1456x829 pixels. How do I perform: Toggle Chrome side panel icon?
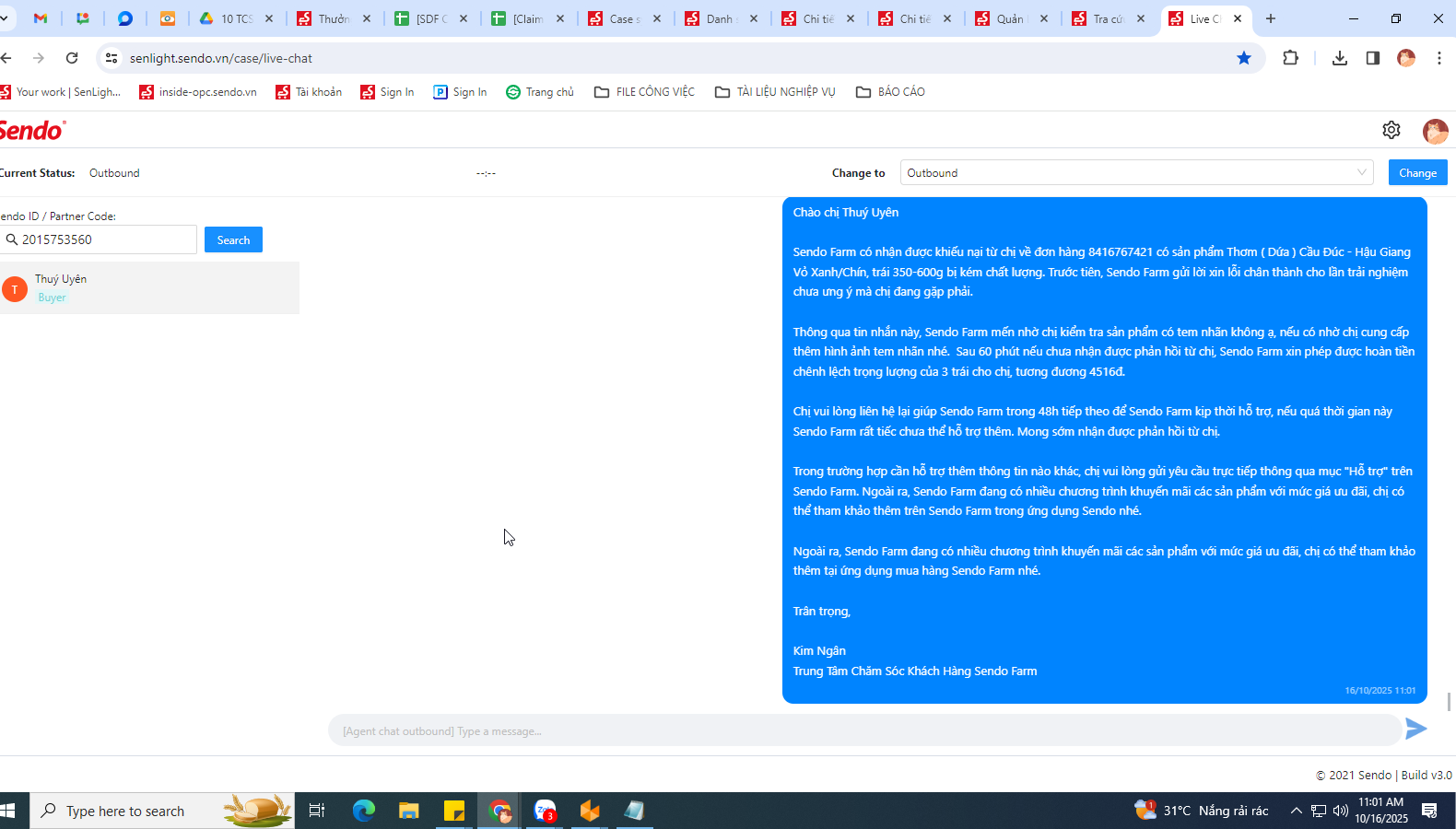click(x=1373, y=58)
